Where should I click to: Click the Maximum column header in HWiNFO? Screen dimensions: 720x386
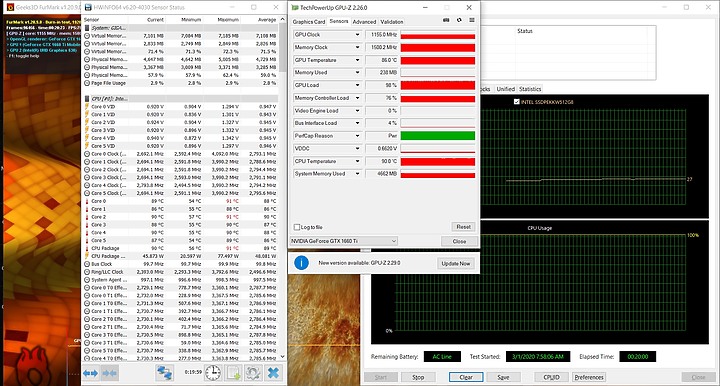(228, 20)
